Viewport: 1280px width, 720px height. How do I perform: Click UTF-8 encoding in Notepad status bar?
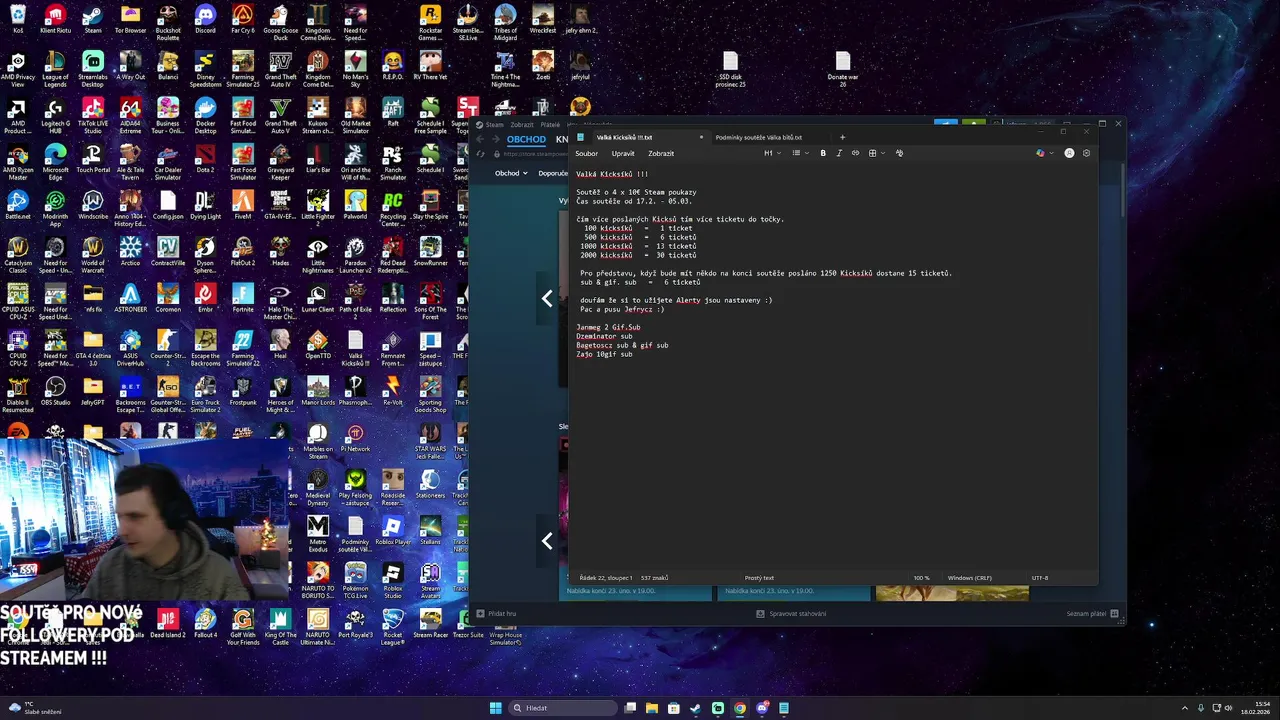click(x=1040, y=578)
